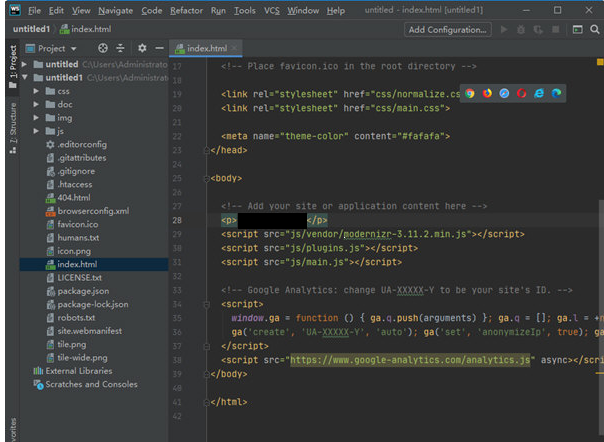
Task: Open preview in Edge browser icon
Action: 556,93
